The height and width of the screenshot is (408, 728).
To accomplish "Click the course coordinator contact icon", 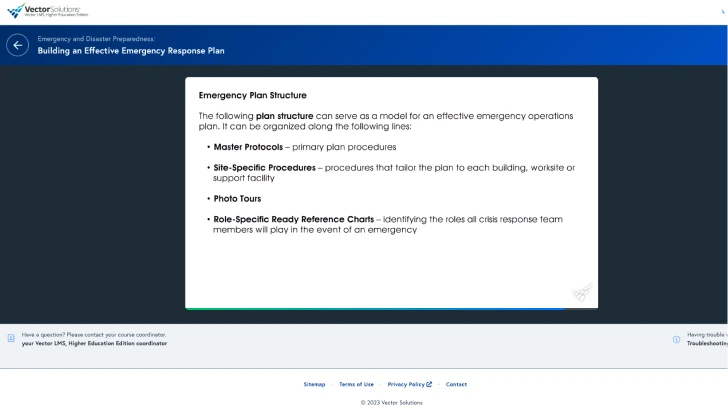I will tap(11, 339).
